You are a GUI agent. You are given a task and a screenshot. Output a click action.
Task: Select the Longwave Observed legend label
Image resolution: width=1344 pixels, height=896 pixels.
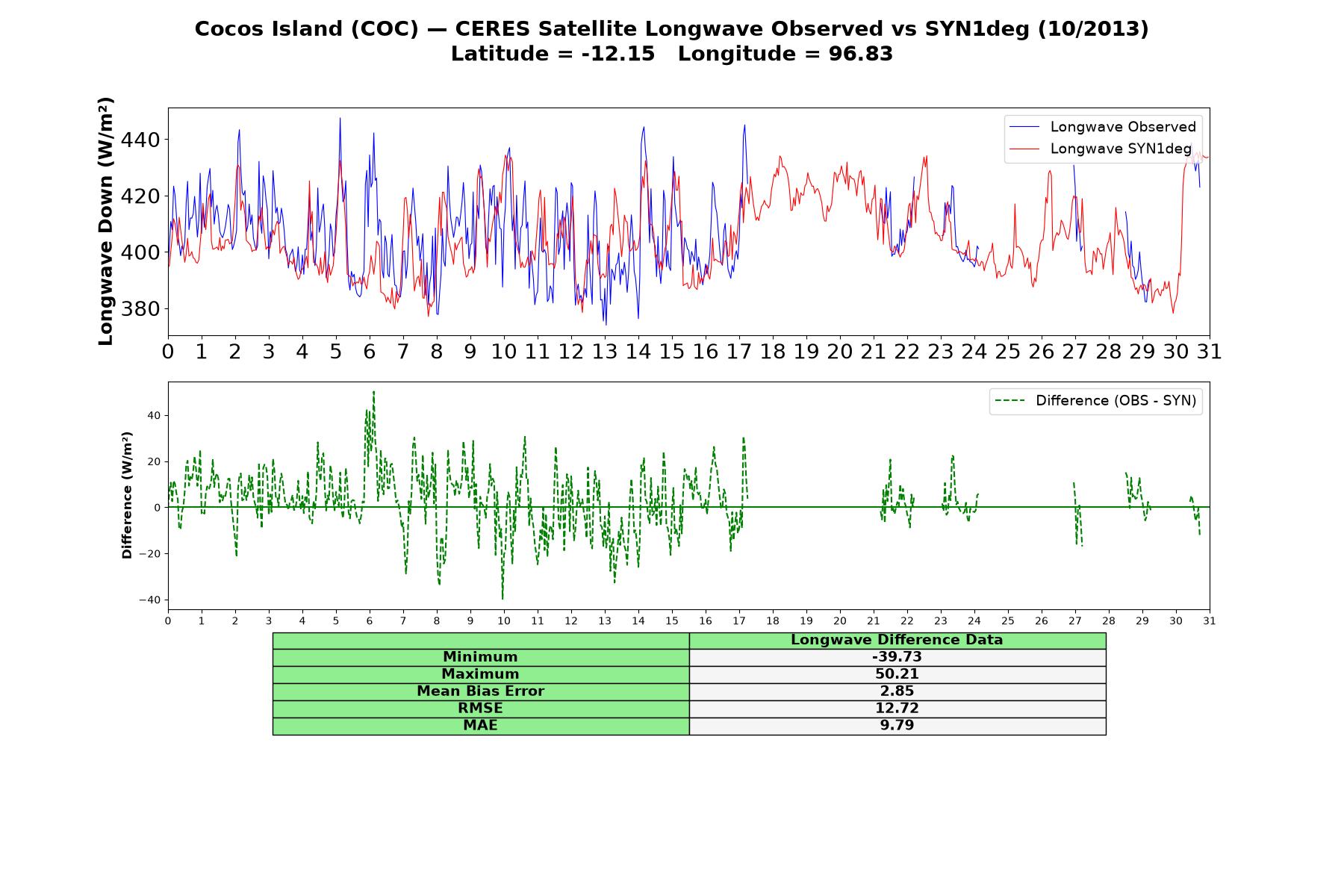[x=1123, y=127]
